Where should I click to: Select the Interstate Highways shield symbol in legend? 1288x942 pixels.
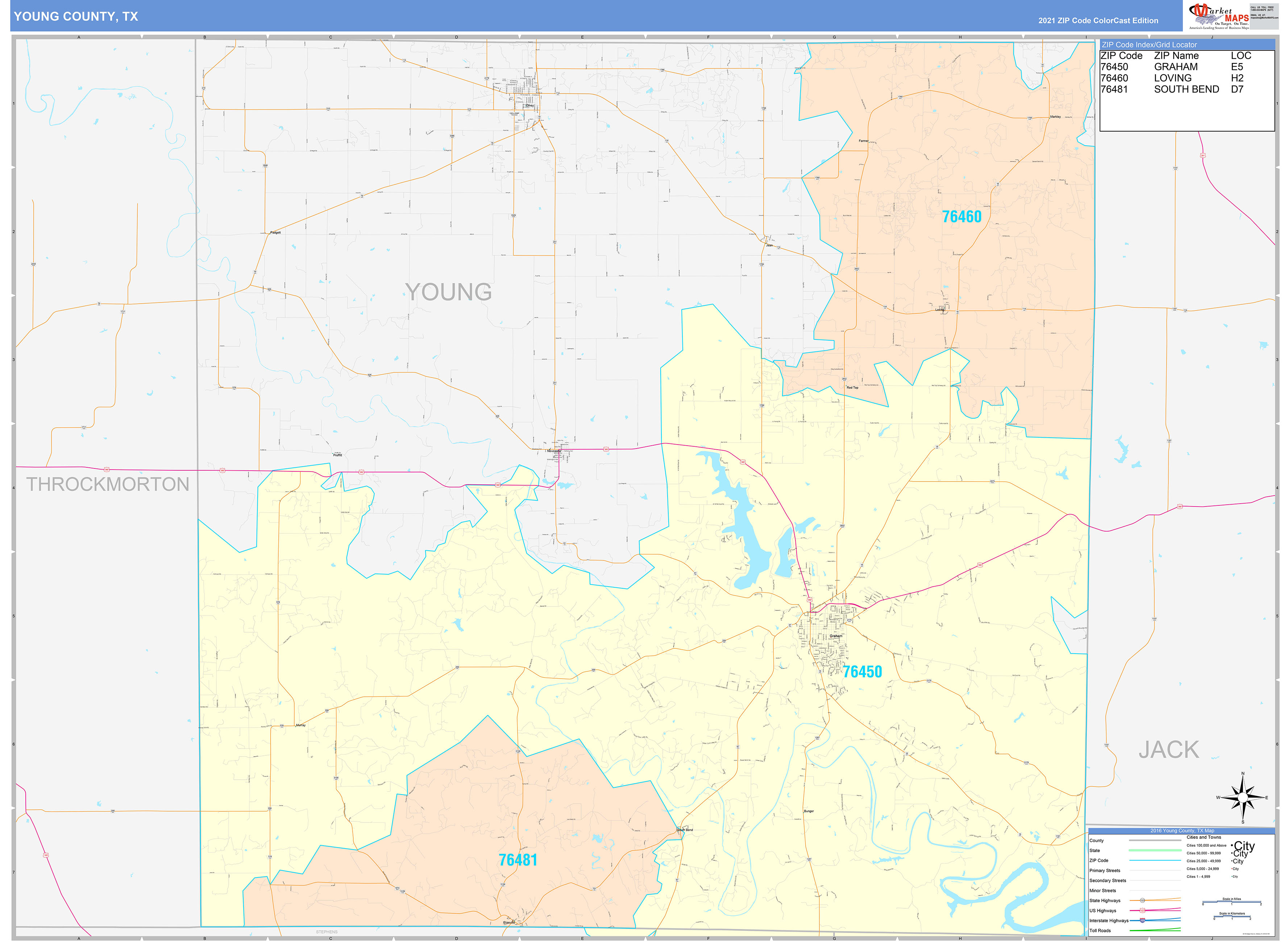point(1143,921)
